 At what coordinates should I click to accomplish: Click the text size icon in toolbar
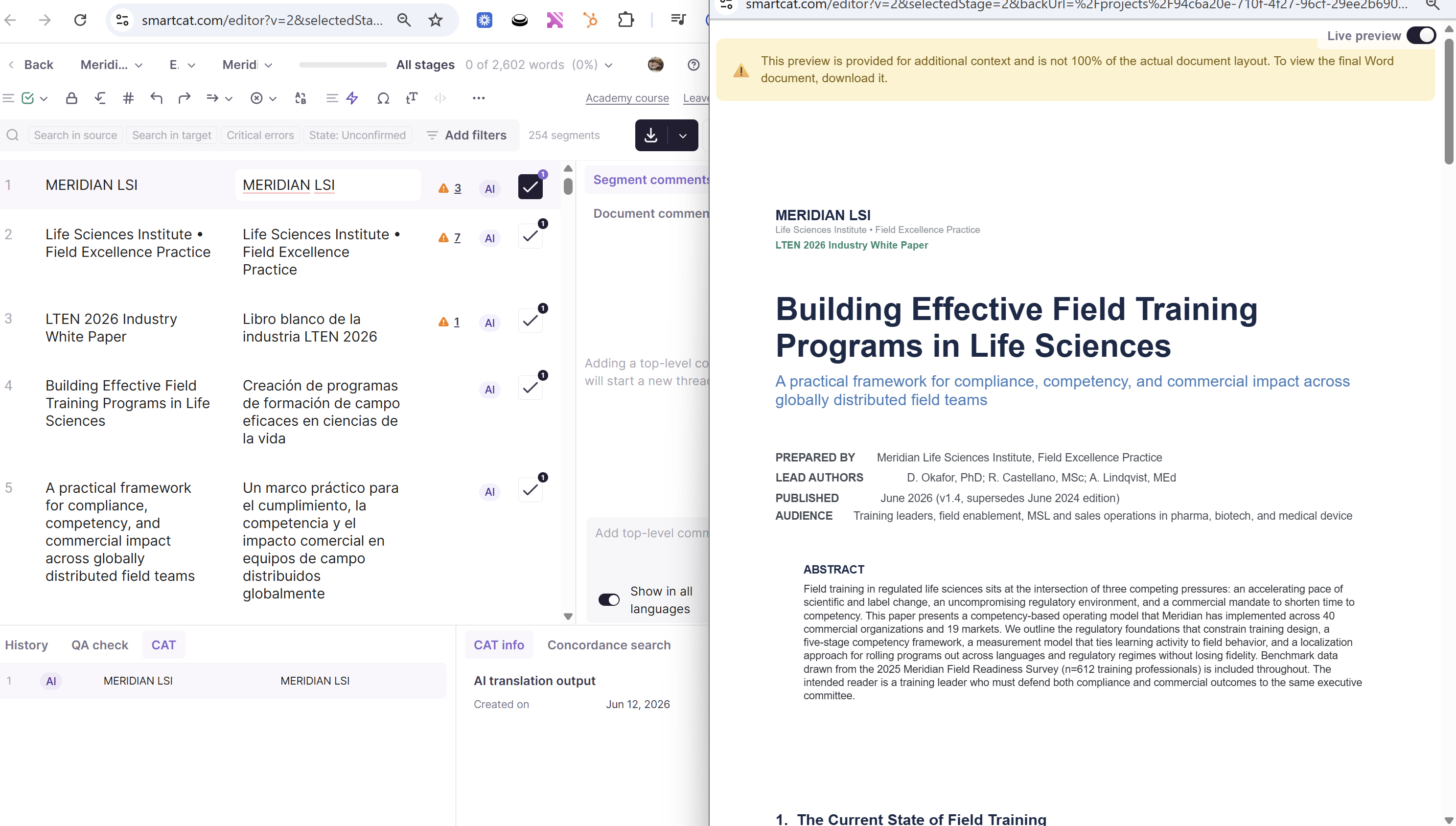pos(412,98)
